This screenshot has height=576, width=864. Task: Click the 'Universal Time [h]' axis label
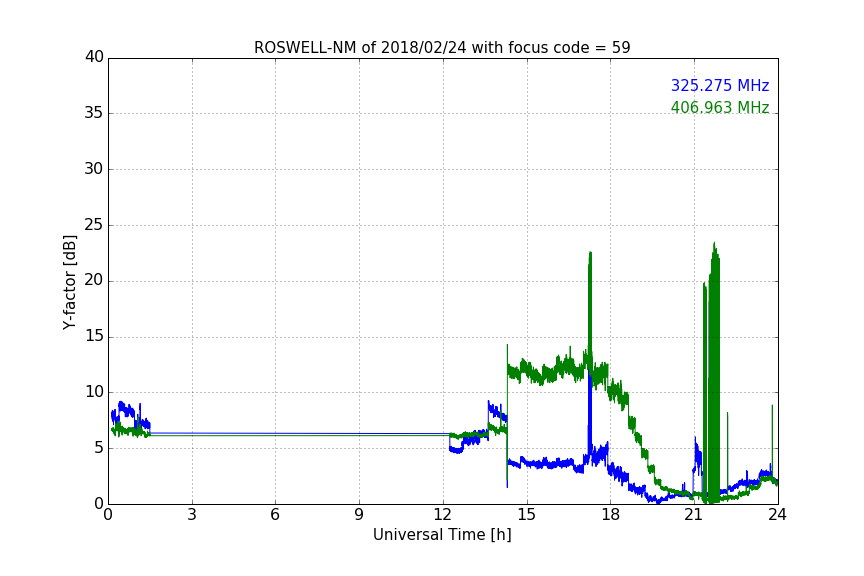click(442, 535)
